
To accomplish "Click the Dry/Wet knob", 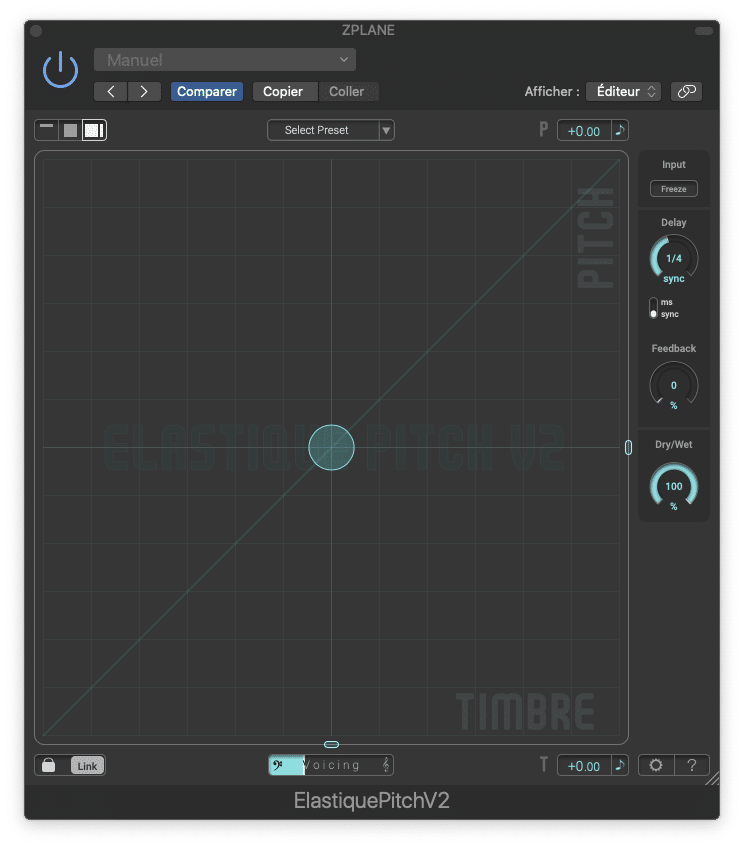I will (674, 486).
